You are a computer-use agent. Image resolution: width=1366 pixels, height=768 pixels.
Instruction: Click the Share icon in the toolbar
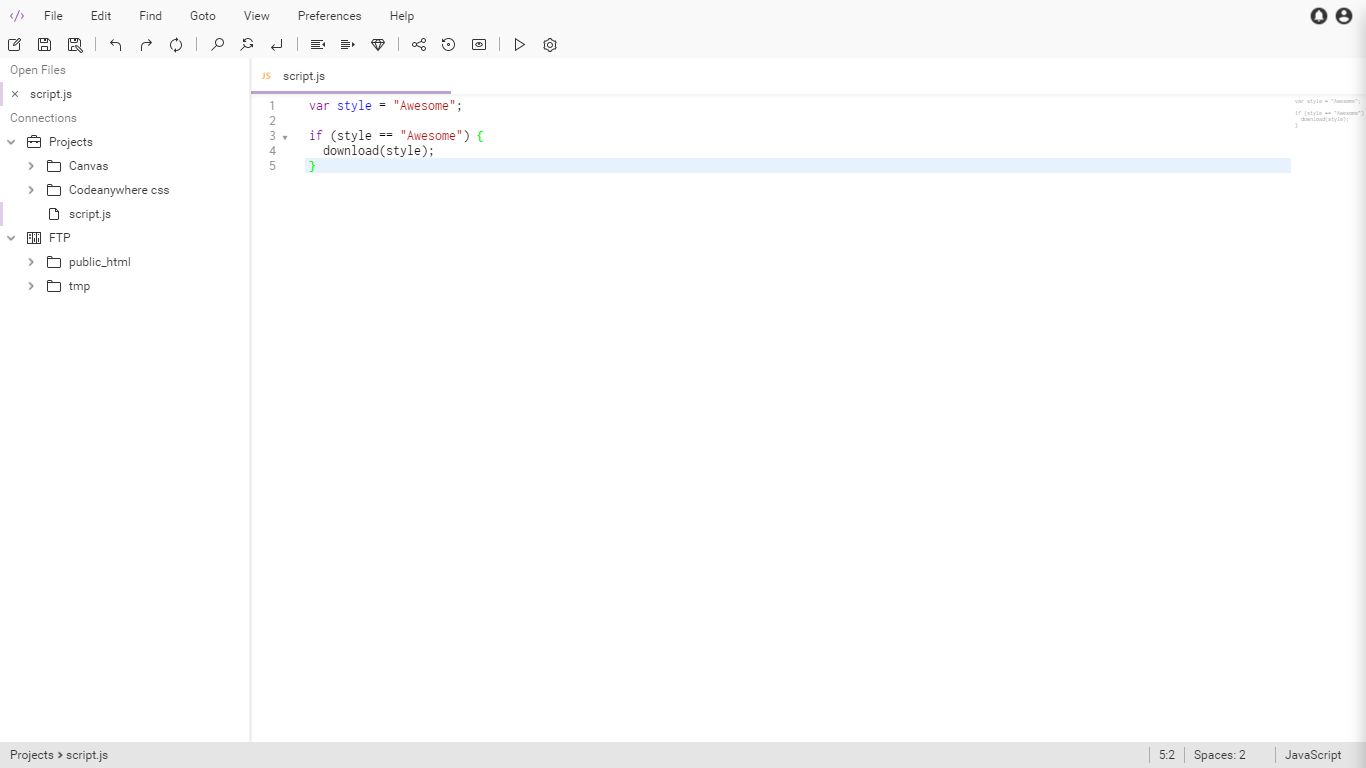[419, 44]
